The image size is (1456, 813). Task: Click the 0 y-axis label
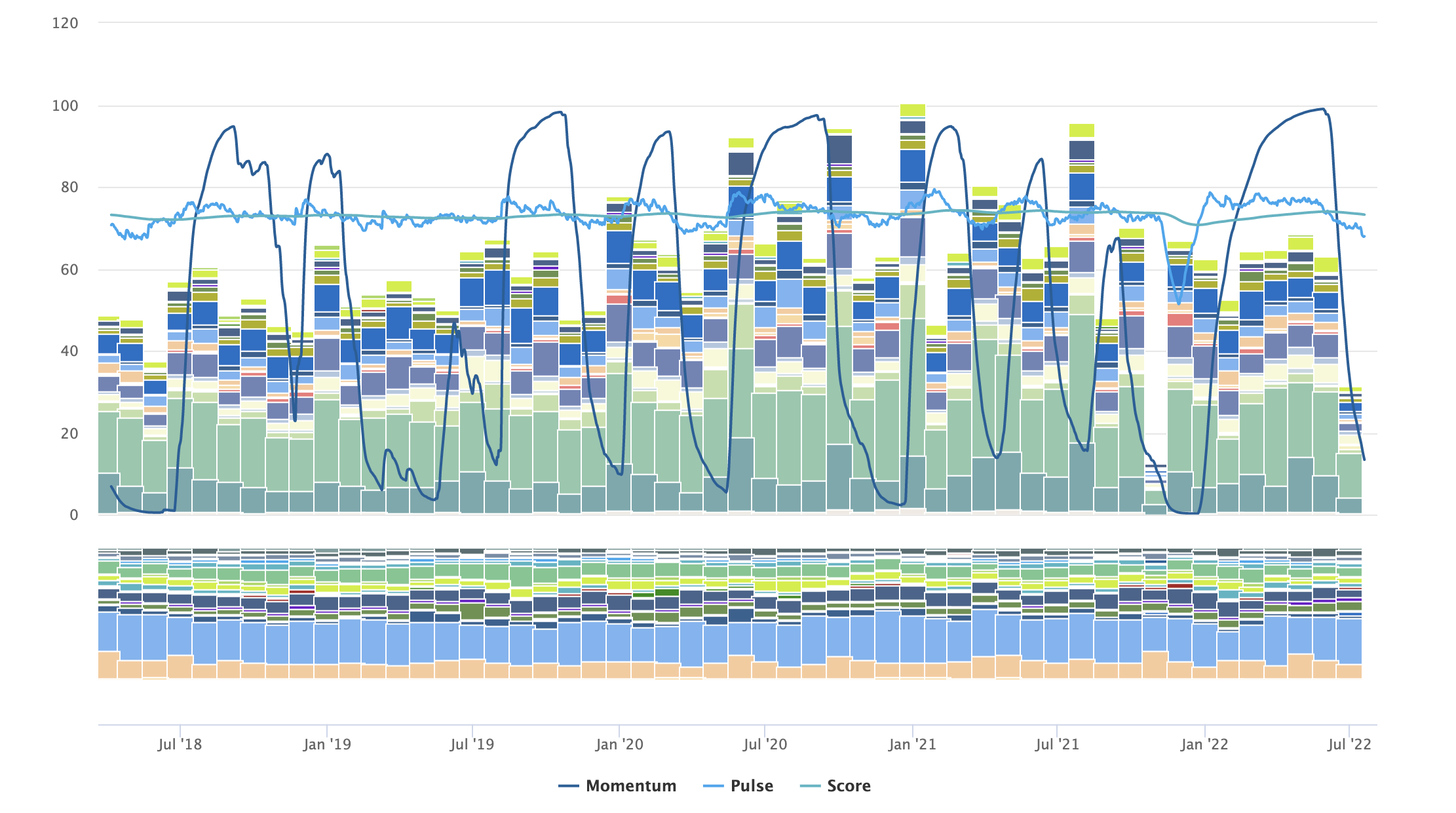[x=74, y=515]
